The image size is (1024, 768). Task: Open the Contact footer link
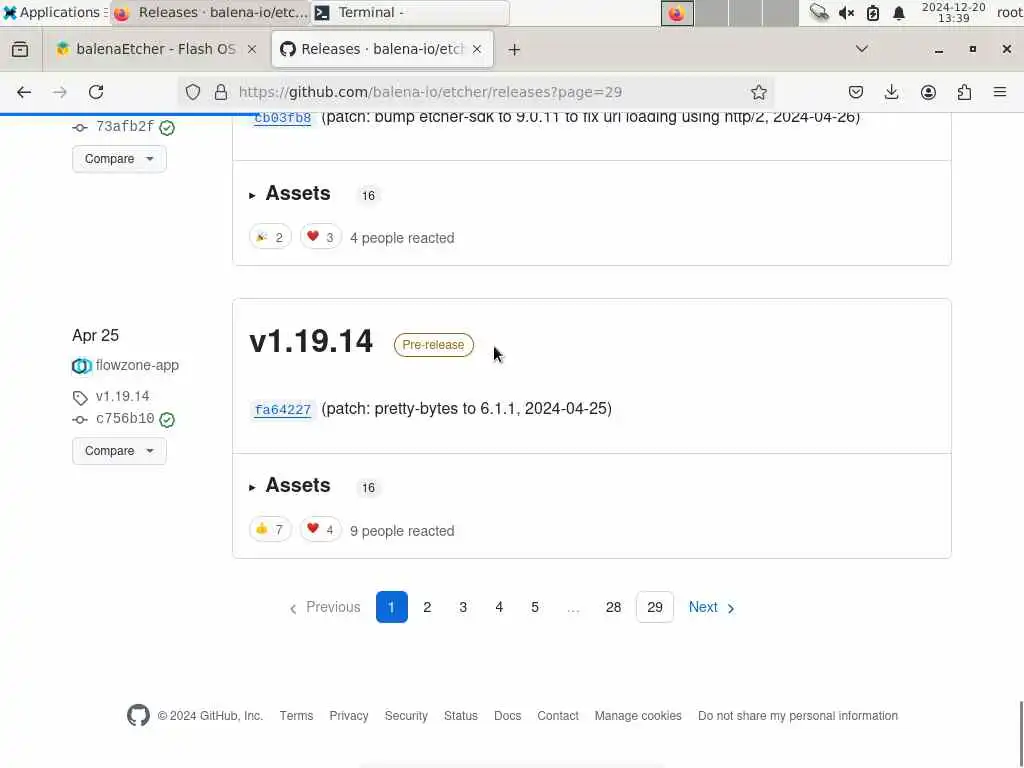click(x=558, y=716)
